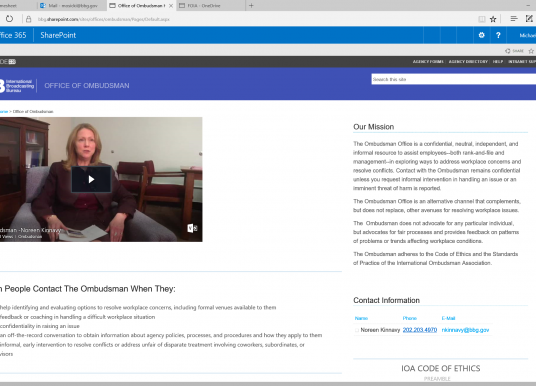Click the 202.203.4970 phone link
This screenshot has height=386, width=536.
click(x=420, y=330)
